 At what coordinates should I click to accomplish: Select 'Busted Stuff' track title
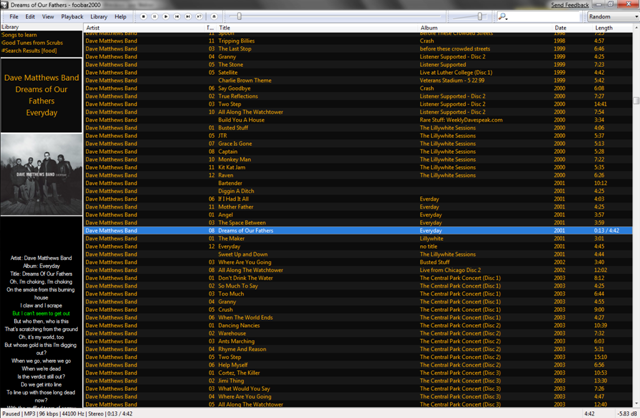click(233, 128)
